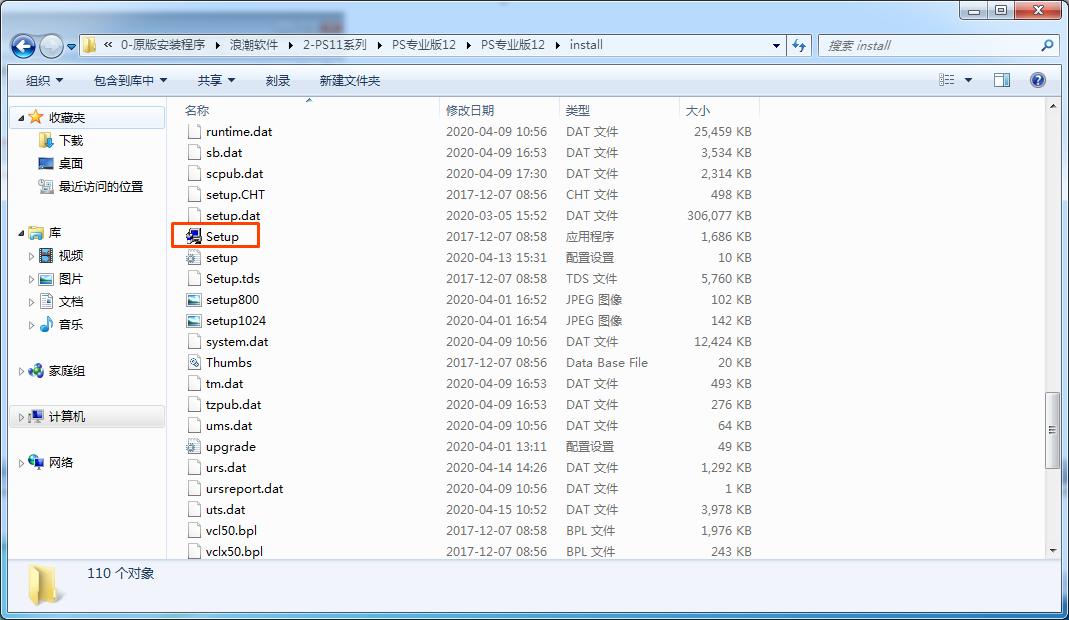Click the search magnifier icon

(x=1047, y=46)
